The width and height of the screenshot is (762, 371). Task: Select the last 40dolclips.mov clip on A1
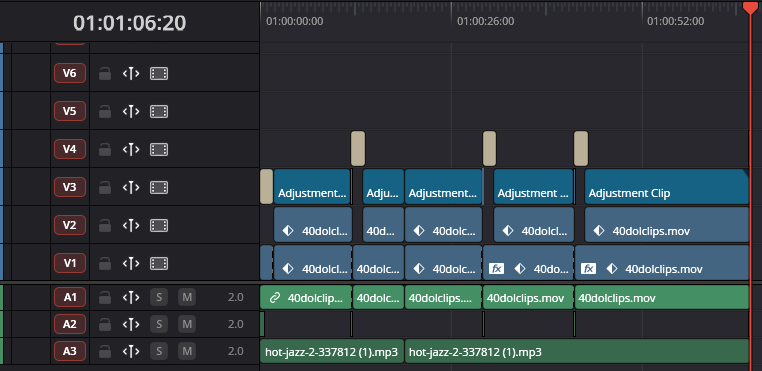tap(661, 297)
